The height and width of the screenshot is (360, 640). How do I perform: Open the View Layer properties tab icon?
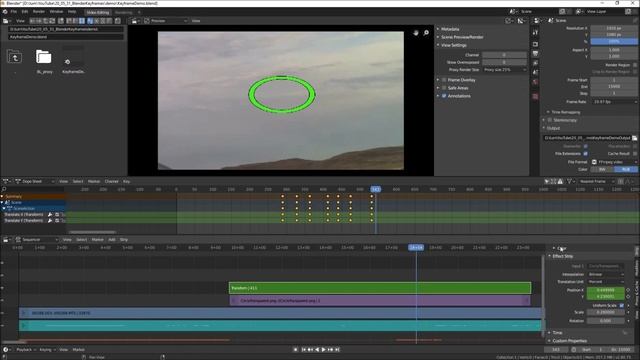[x=535, y=63]
